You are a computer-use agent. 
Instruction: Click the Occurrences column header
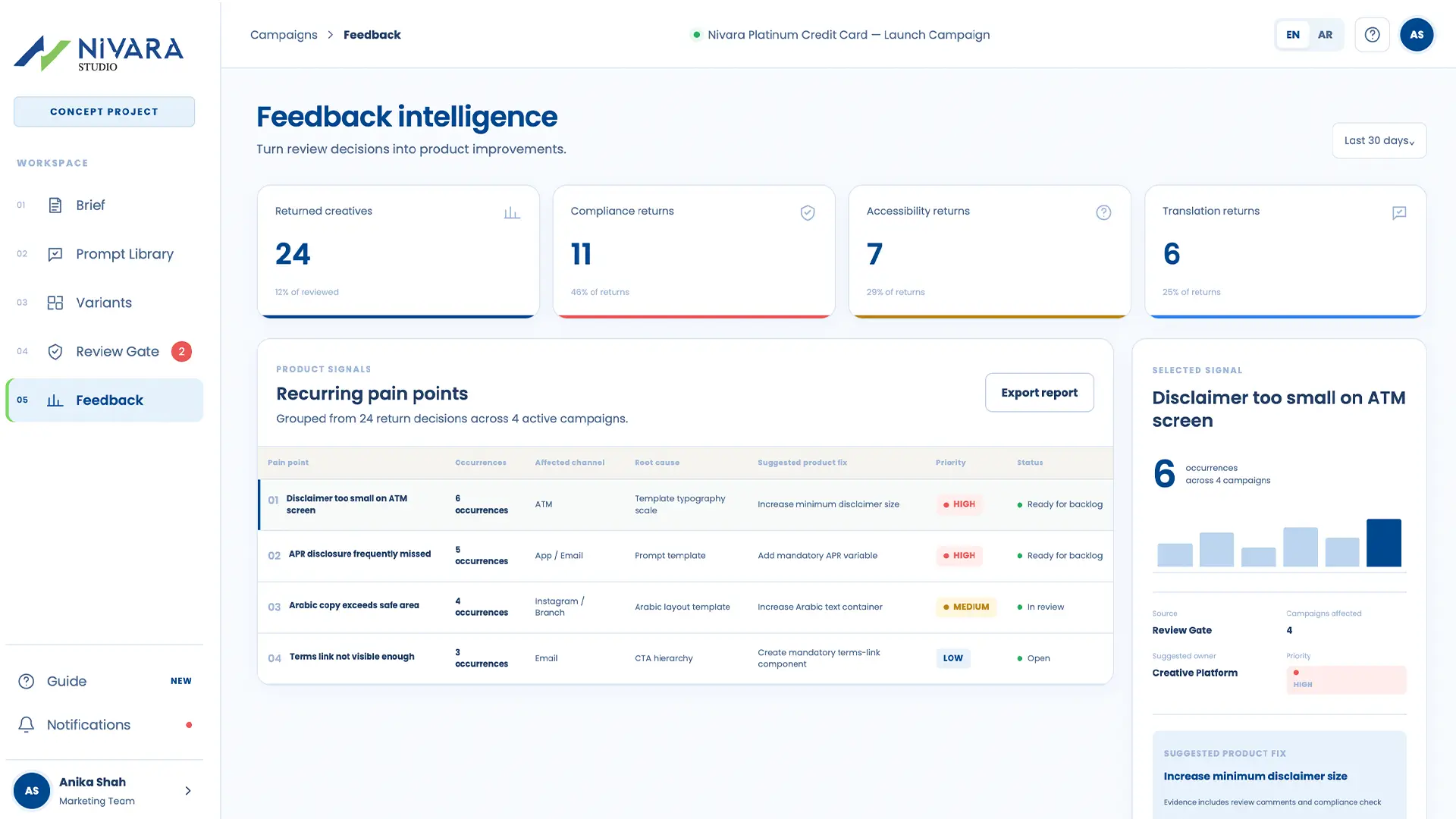click(480, 463)
